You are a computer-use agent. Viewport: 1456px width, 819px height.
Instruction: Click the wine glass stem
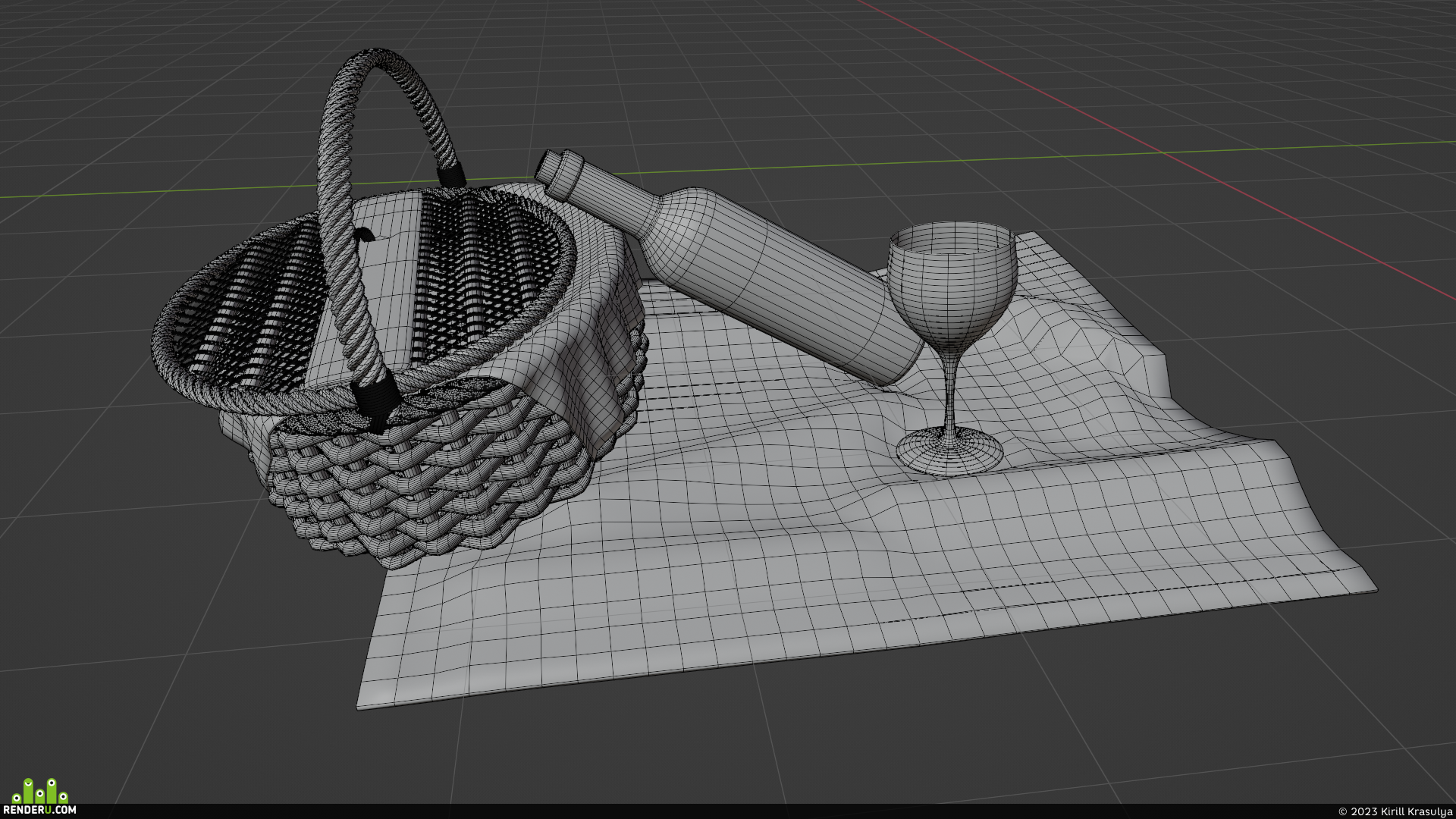(x=949, y=389)
